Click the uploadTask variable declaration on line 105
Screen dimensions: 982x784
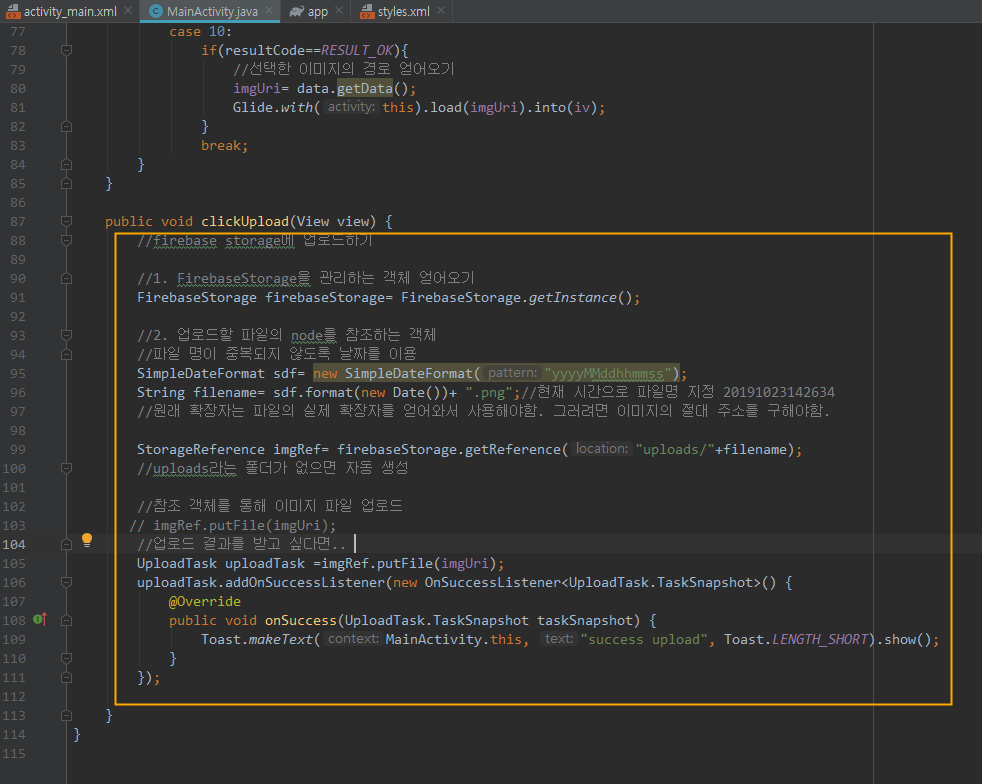coord(265,564)
